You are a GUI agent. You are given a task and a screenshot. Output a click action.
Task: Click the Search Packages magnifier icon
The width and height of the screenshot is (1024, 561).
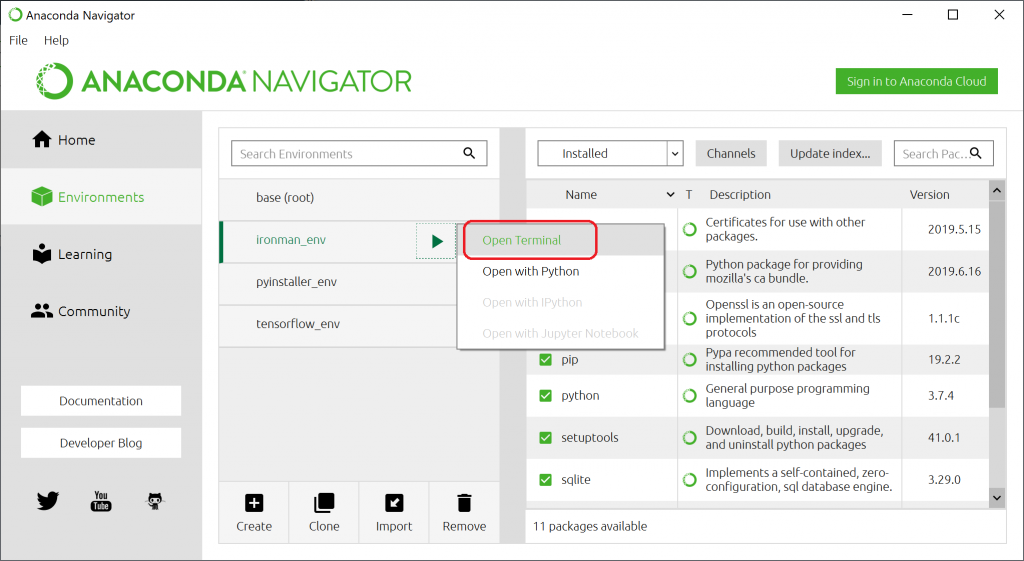pos(976,153)
